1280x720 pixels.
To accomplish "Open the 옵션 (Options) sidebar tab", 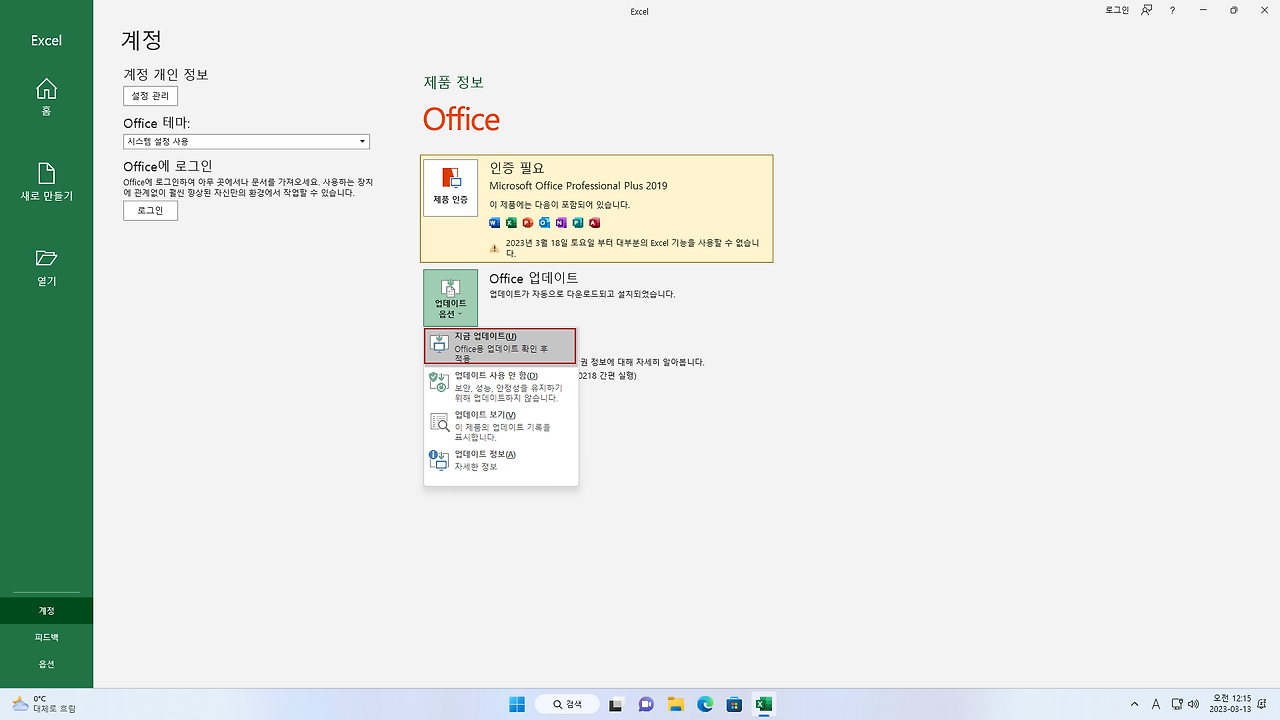I will pyautogui.click(x=46, y=664).
